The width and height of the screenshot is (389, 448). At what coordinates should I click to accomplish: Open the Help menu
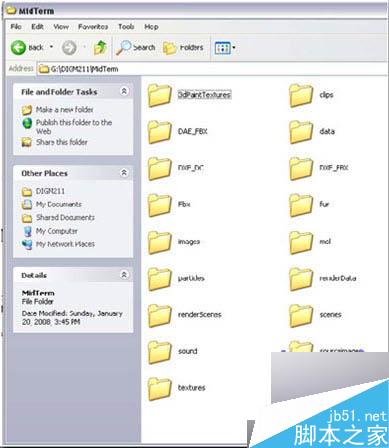tap(151, 27)
